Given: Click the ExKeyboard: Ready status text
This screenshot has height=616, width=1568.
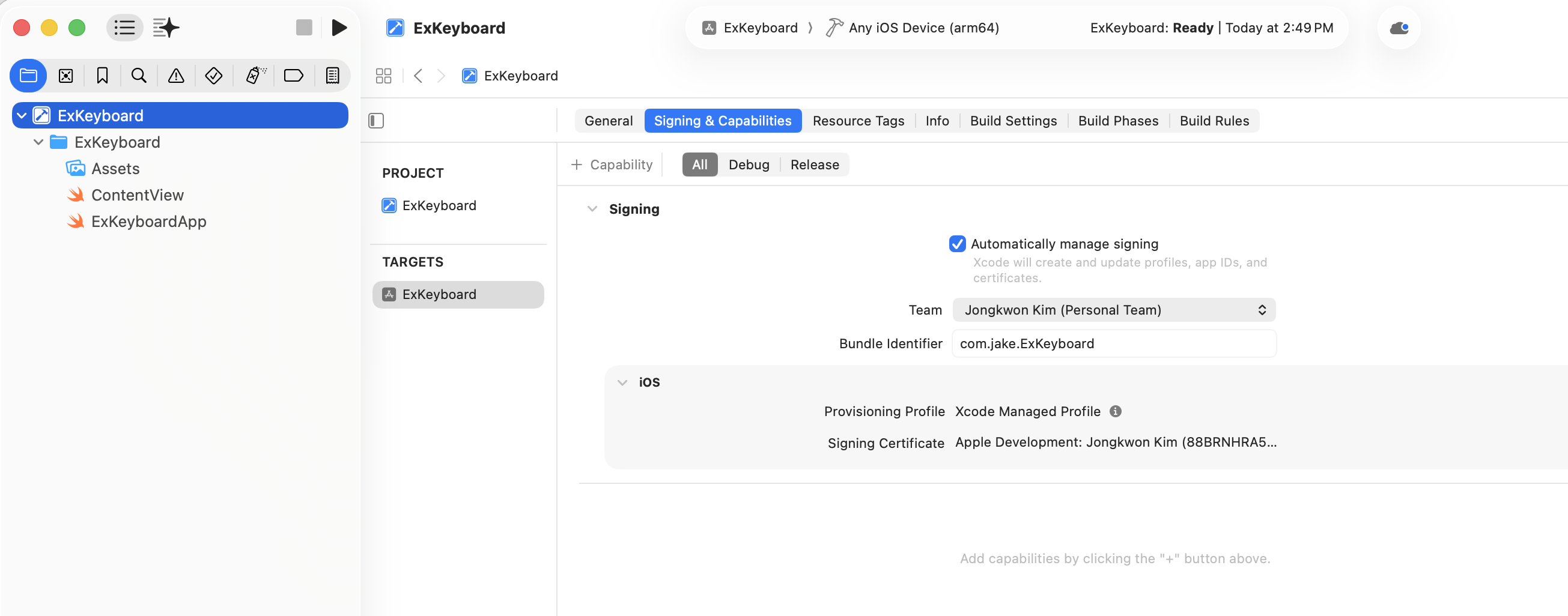Looking at the screenshot, I should (x=1151, y=28).
